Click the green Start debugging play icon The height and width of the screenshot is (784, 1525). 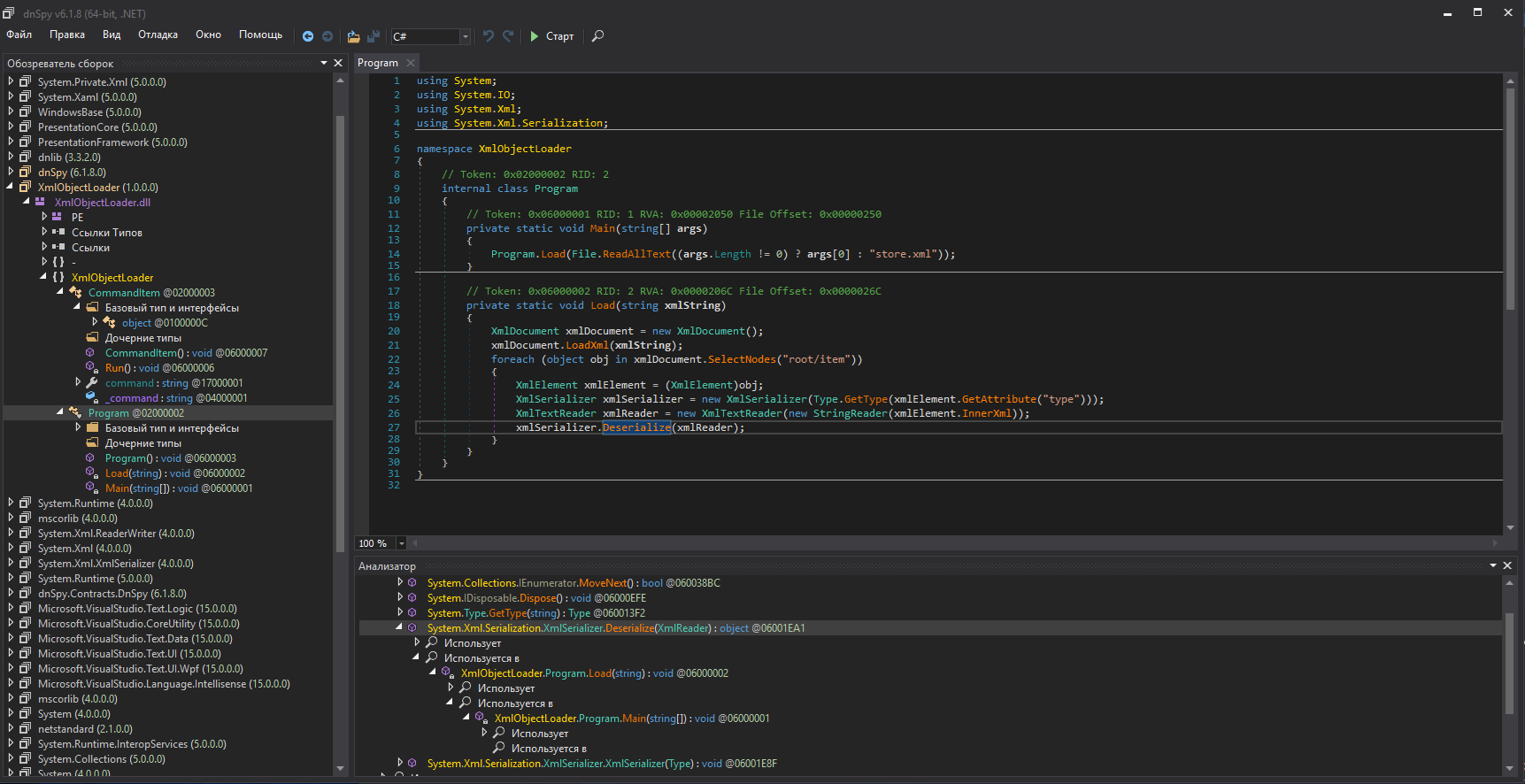[x=534, y=36]
